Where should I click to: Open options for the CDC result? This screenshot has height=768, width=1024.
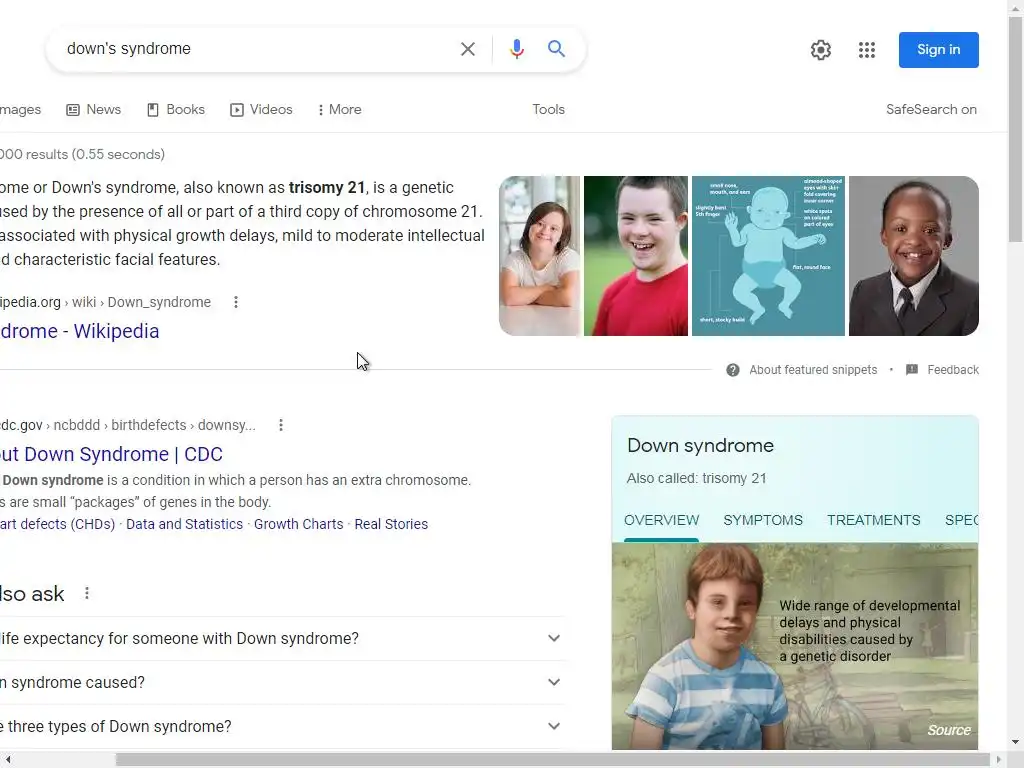pos(281,425)
